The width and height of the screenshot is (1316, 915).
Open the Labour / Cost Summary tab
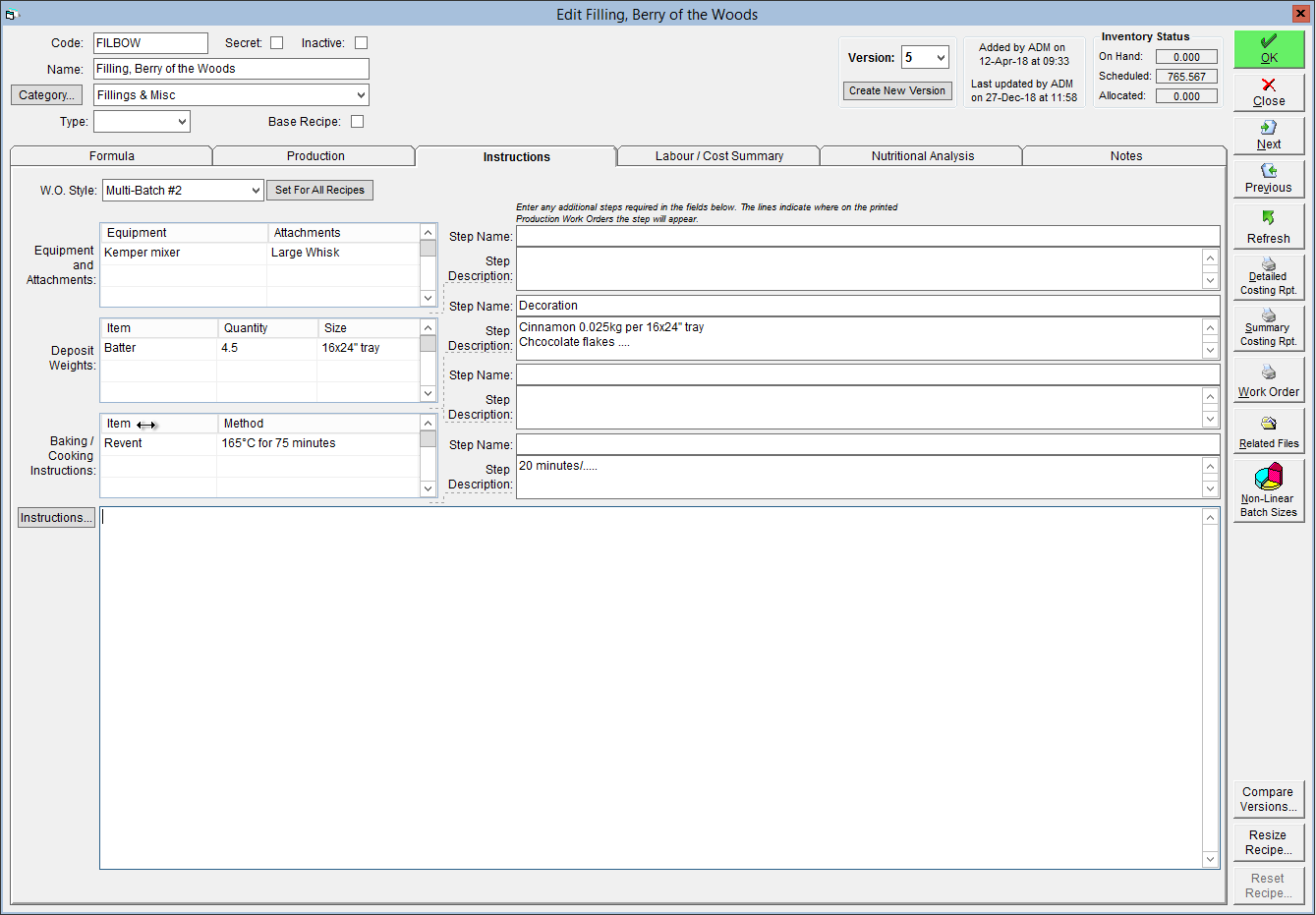pyautogui.click(x=719, y=156)
